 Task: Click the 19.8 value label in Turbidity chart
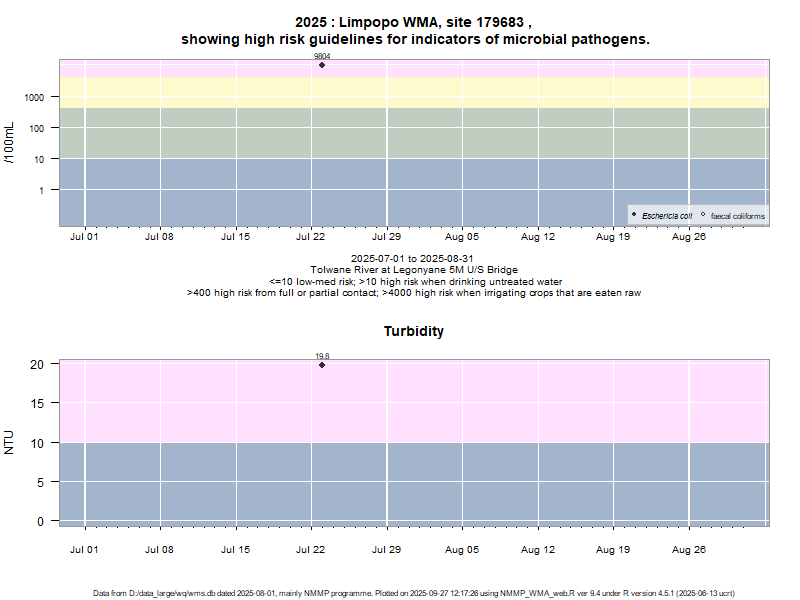tap(322, 356)
